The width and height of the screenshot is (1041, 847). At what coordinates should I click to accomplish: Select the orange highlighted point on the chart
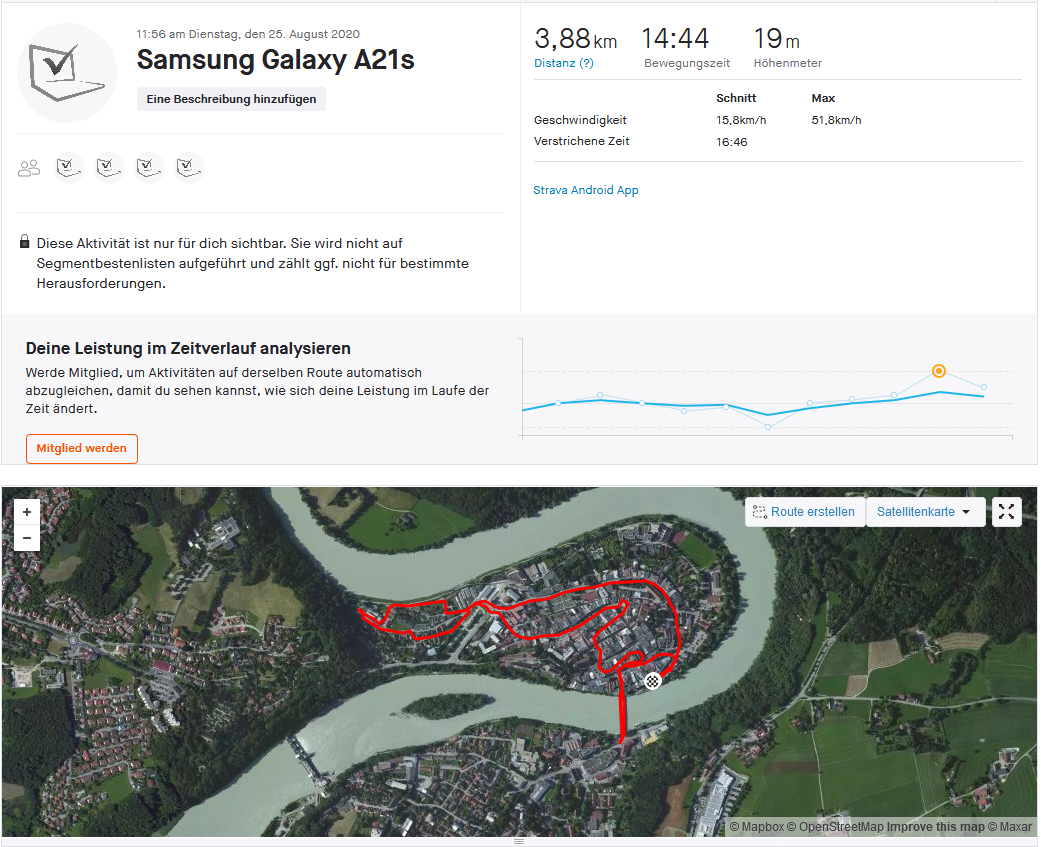click(939, 371)
